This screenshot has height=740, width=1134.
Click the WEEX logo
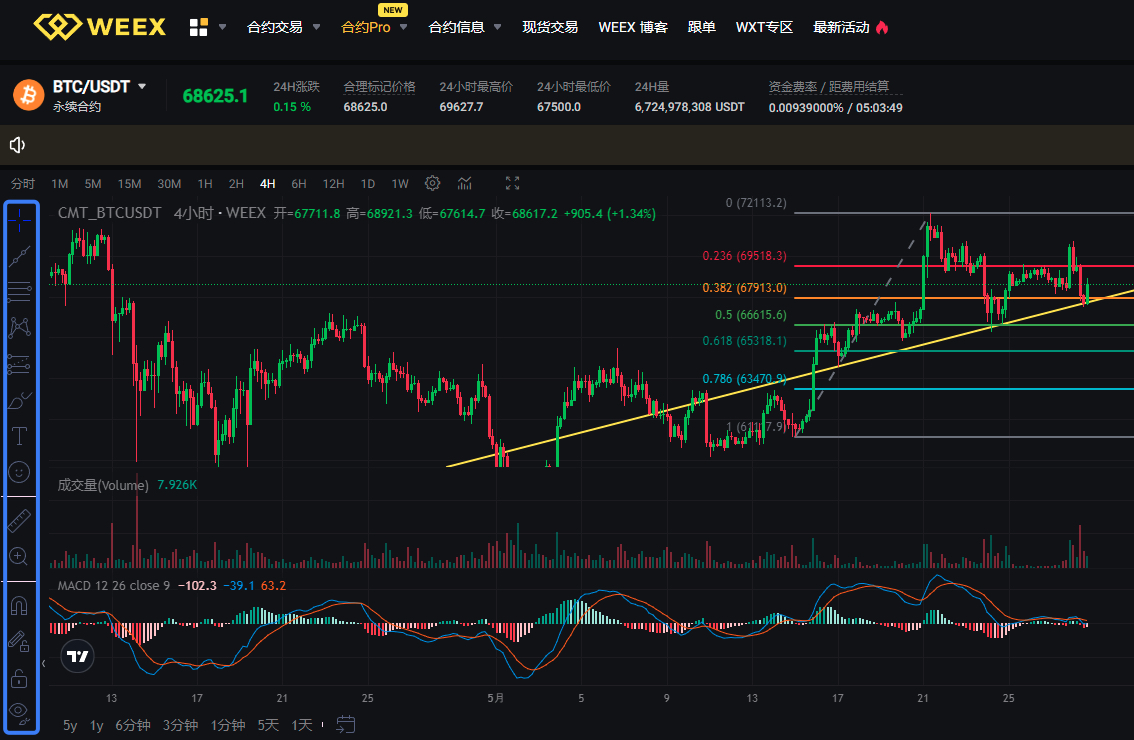click(x=100, y=27)
